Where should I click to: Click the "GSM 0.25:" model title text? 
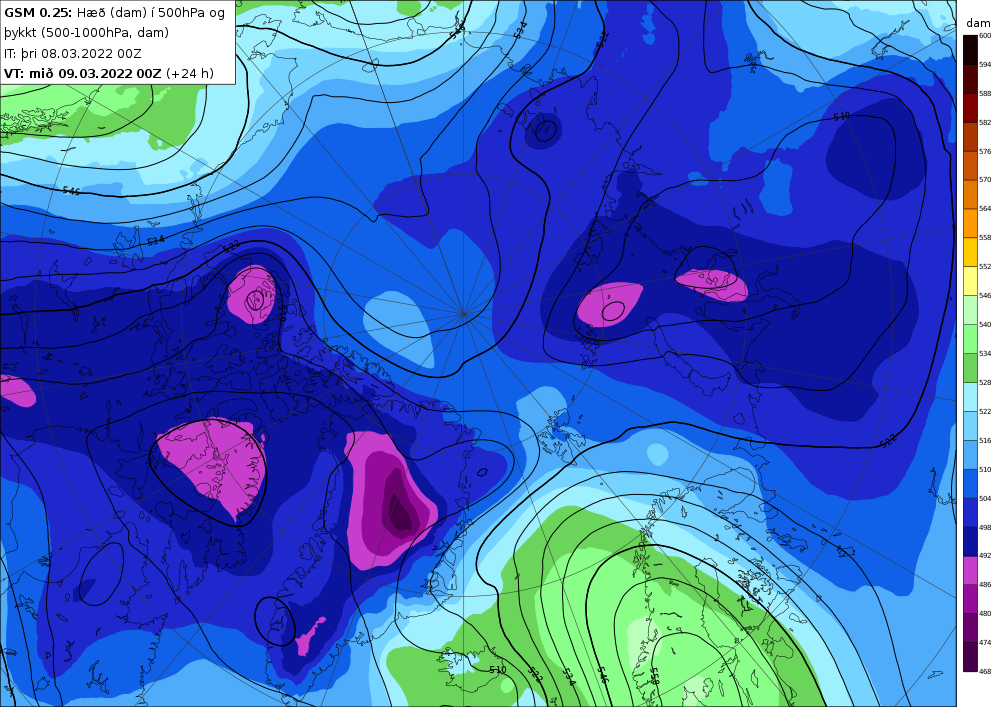pos(38,13)
